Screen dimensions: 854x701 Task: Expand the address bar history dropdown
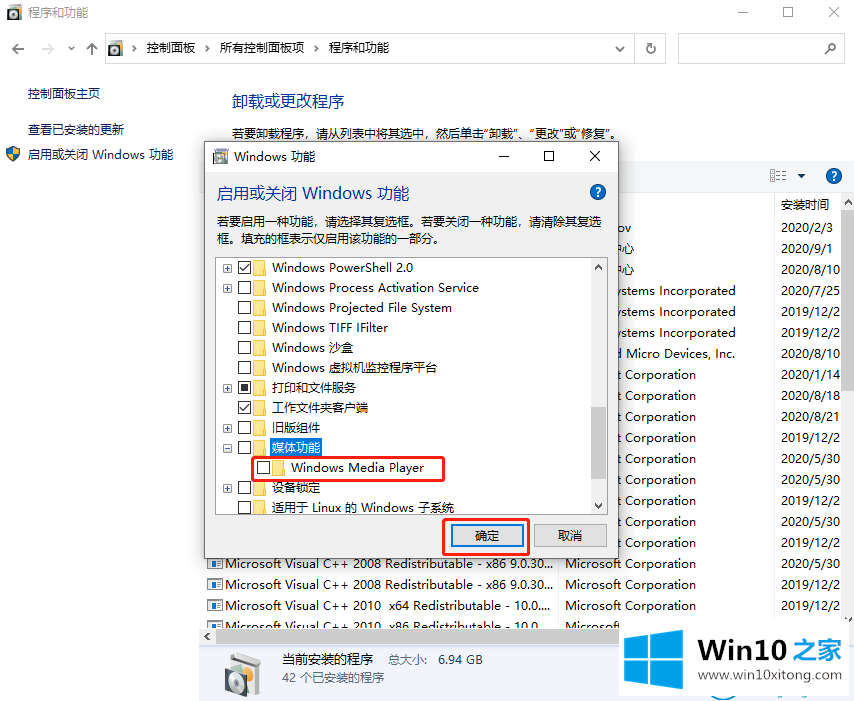(x=620, y=49)
